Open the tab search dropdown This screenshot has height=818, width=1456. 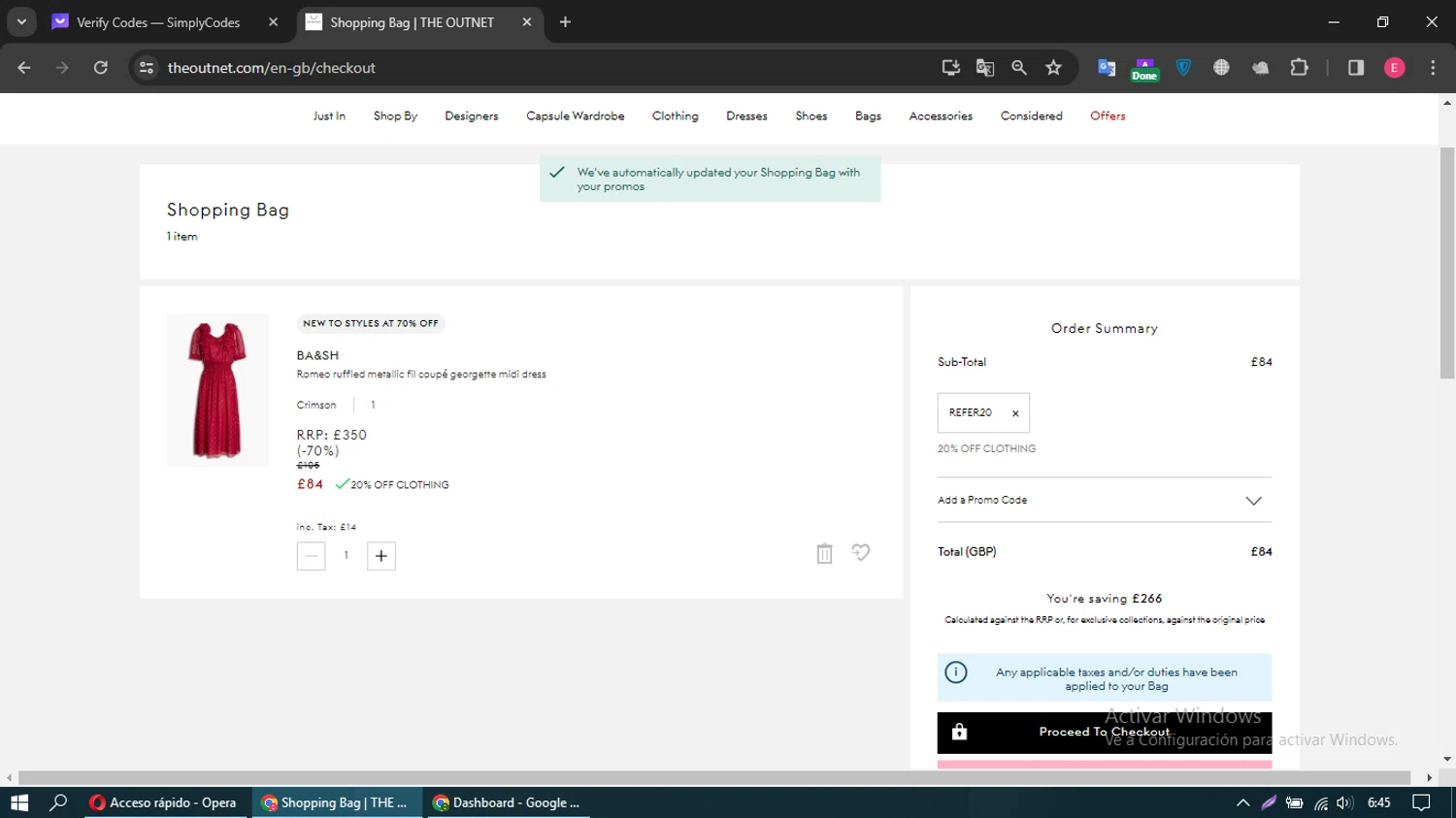21,22
